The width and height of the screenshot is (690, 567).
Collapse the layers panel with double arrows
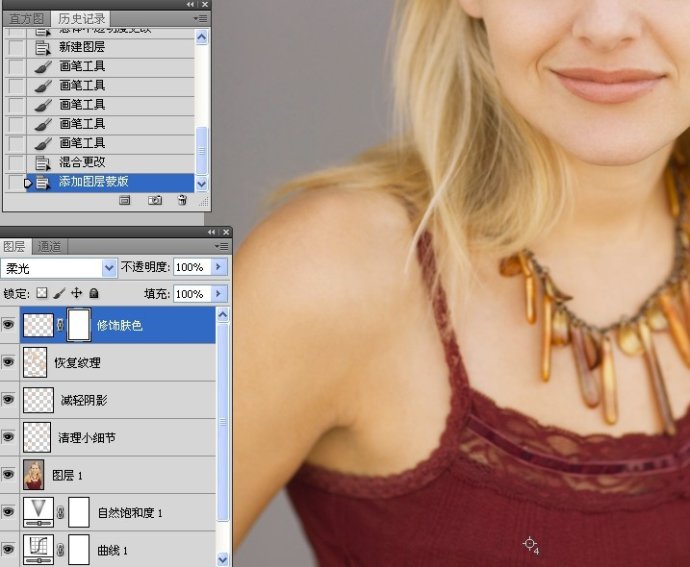point(212,232)
